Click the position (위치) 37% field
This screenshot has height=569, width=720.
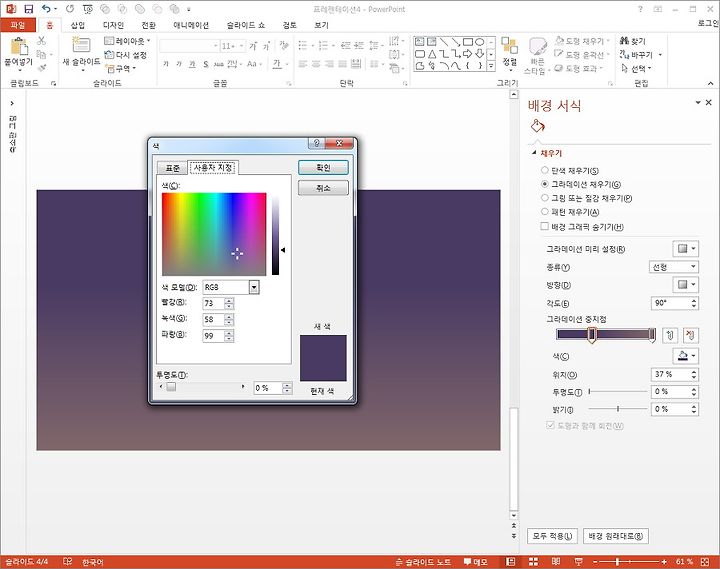pos(670,374)
